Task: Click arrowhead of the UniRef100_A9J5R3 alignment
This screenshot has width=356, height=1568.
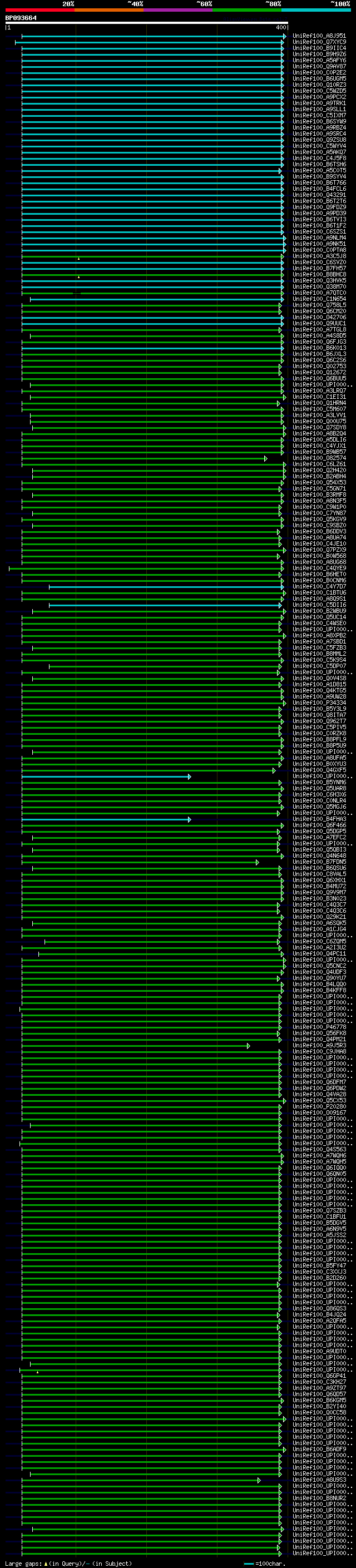Action: 248,1046
